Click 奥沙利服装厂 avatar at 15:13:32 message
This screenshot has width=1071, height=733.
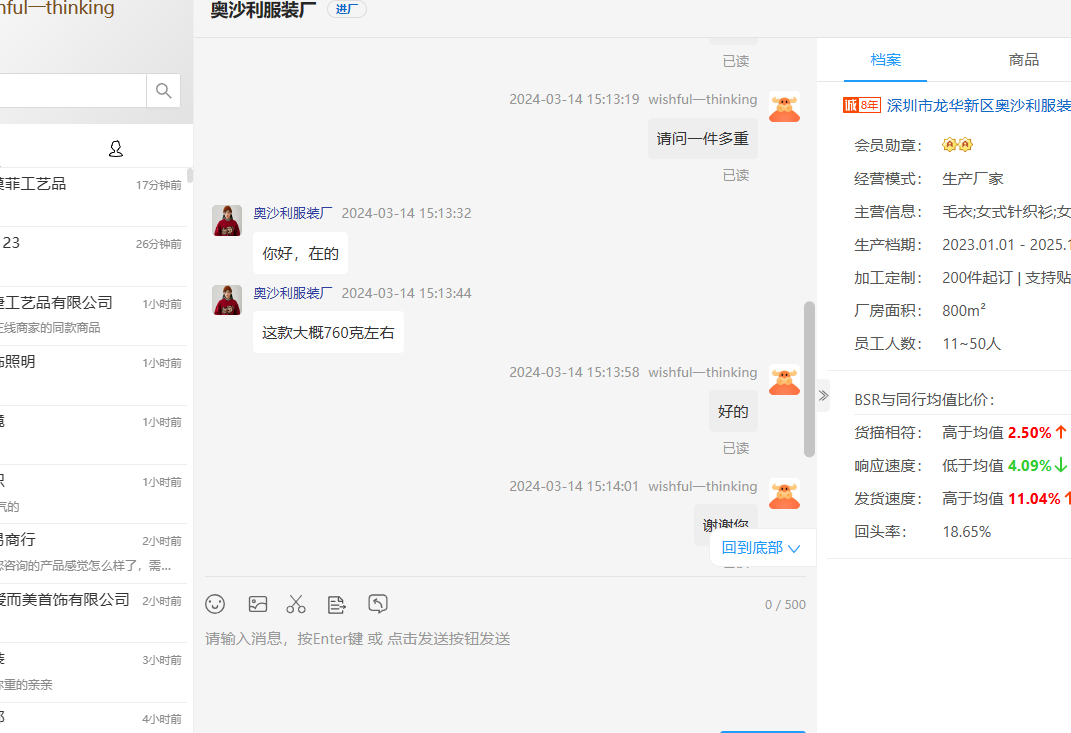tap(227, 220)
